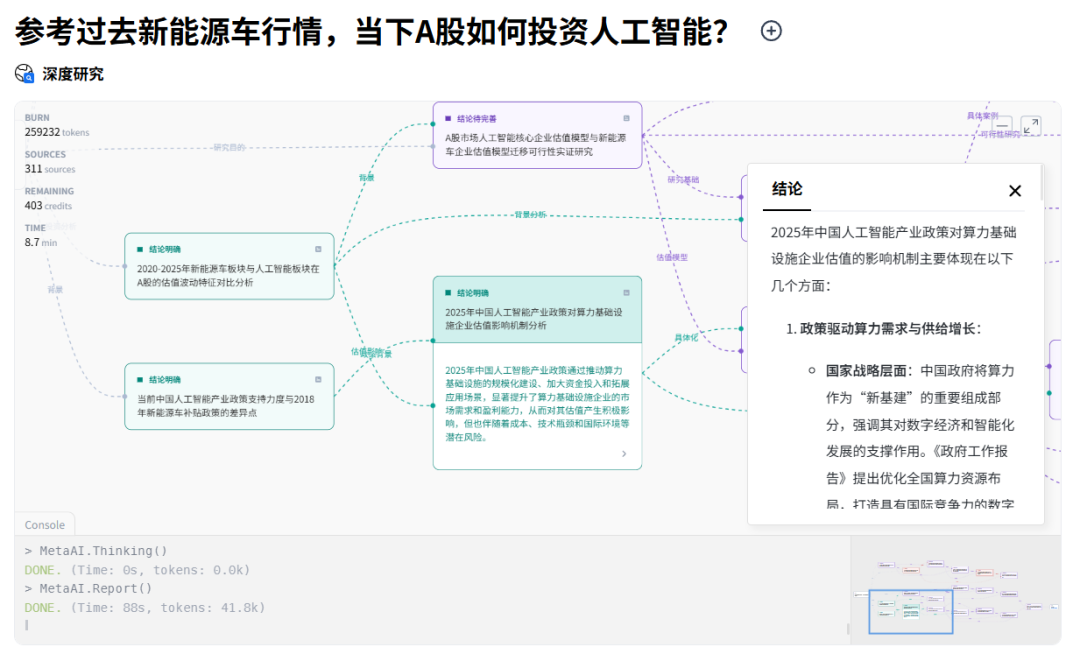The height and width of the screenshot is (654, 1080).
Task: Click the corner icon on the 2020-2025年新能源车板块 node
Action: click(318, 249)
